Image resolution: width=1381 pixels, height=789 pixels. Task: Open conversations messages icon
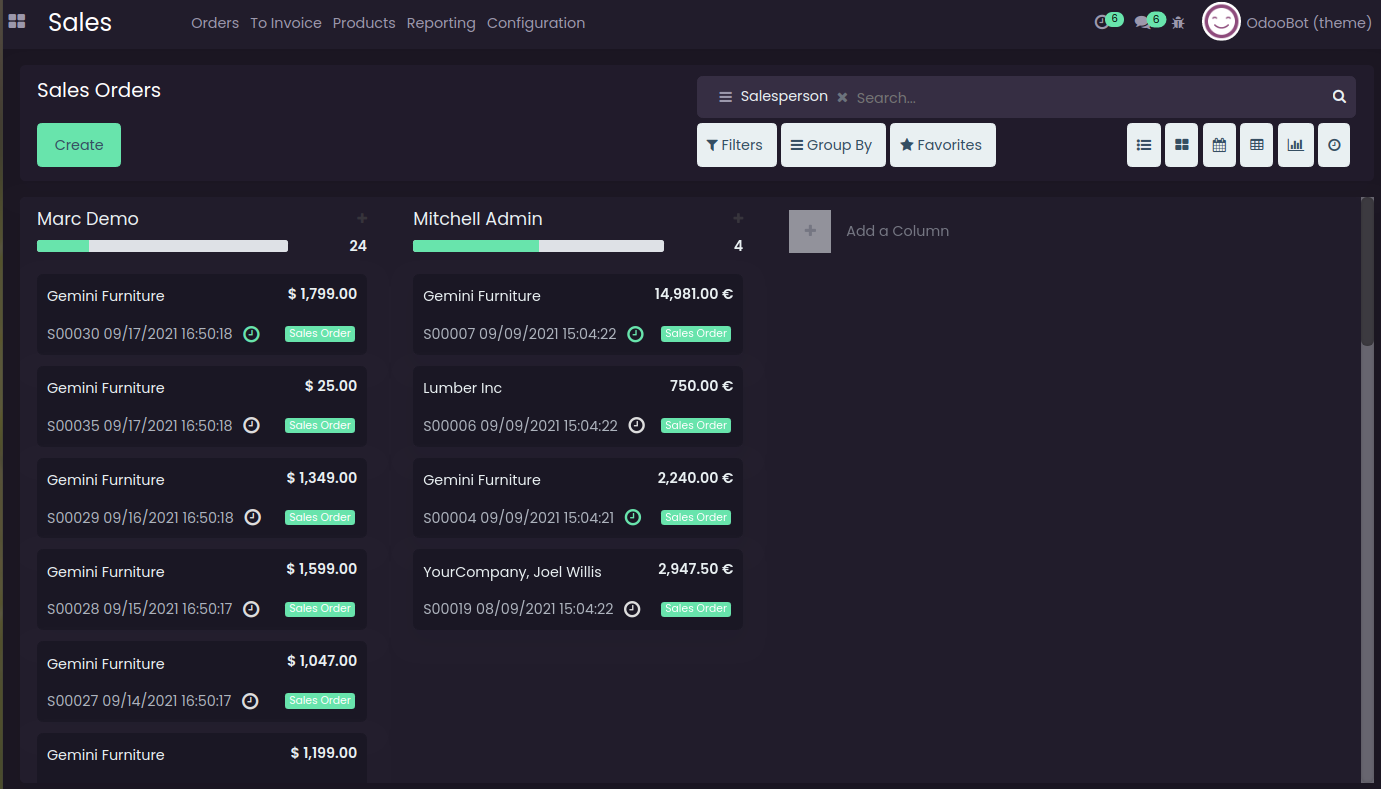tap(1143, 22)
